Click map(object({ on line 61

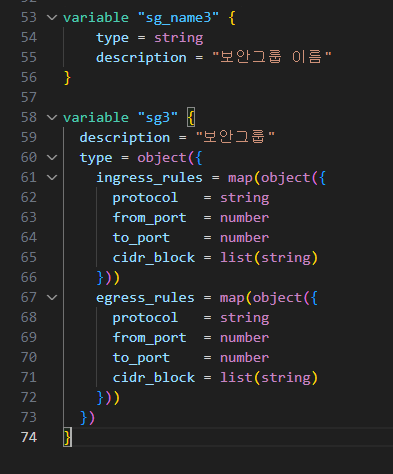277,178
